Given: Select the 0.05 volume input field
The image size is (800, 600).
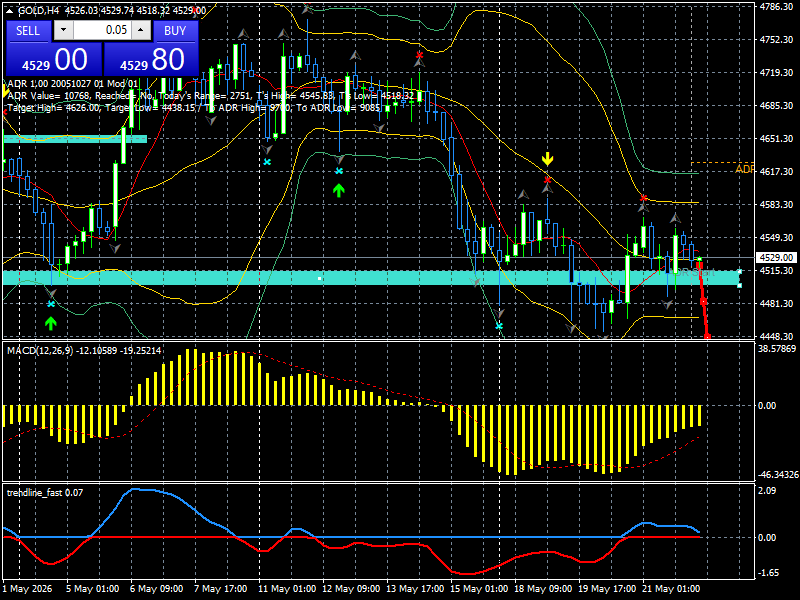Looking at the screenshot, I should pyautogui.click(x=102, y=30).
